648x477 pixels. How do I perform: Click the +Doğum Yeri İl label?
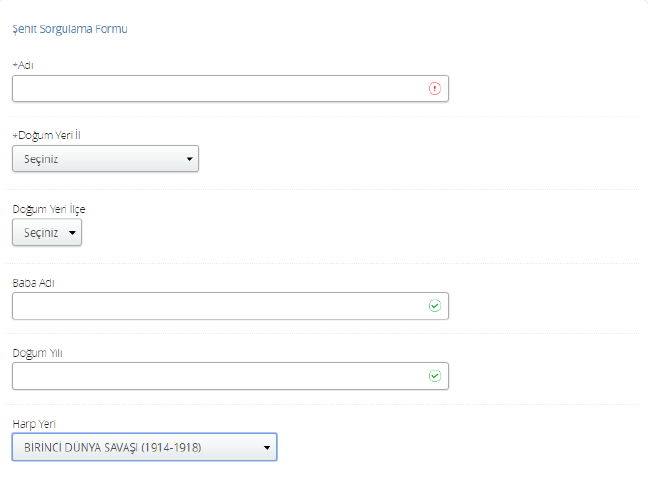point(52,135)
